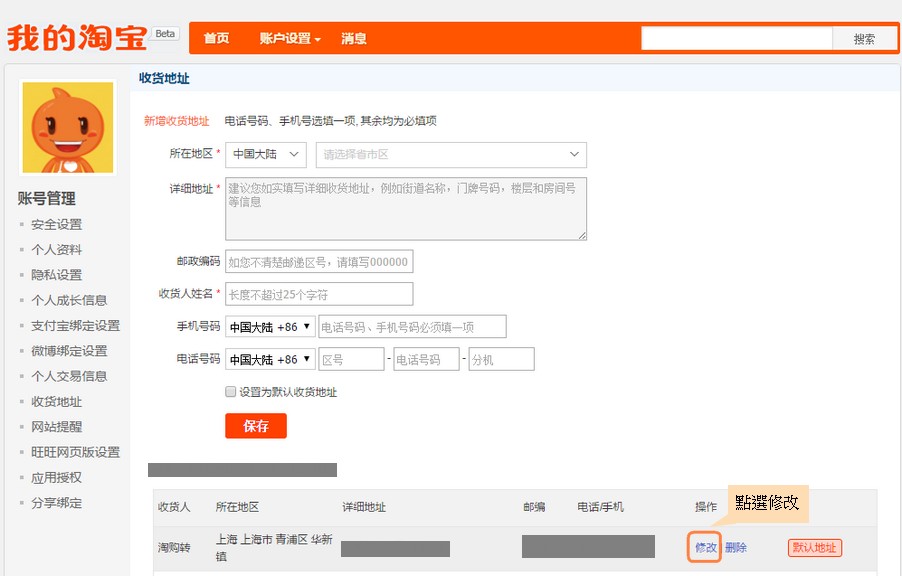Open 收货地址 in the sidebar
Viewport: 902px width, 576px height.
tap(56, 402)
